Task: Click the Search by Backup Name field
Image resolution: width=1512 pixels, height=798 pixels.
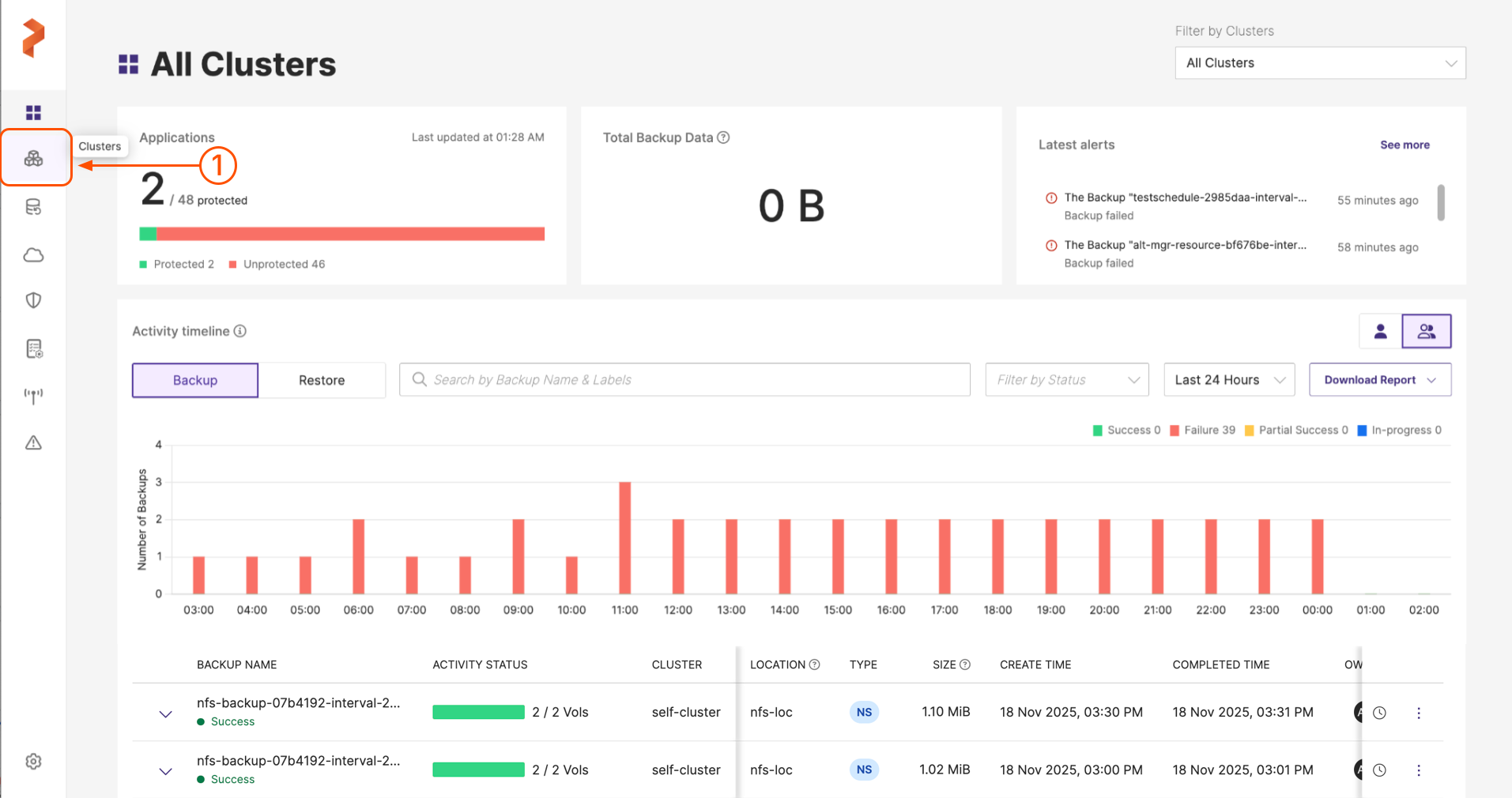Action: click(684, 380)
